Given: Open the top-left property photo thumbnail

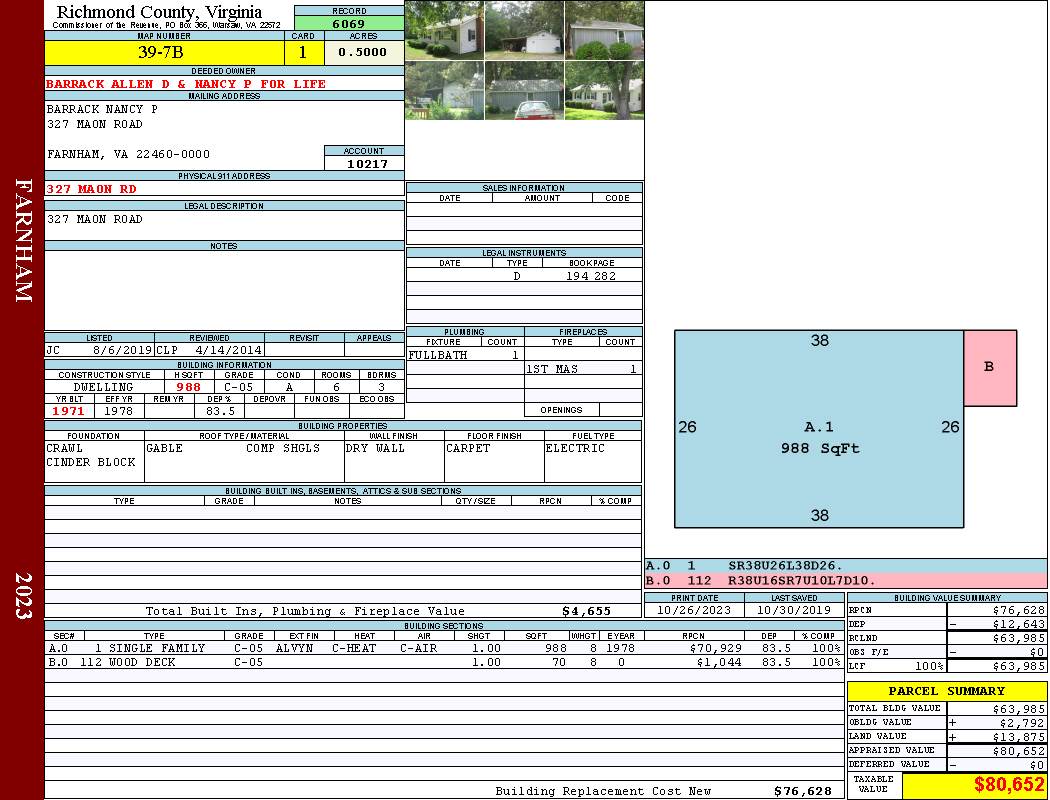Looking at the screenshot, I should pos(444,30).
